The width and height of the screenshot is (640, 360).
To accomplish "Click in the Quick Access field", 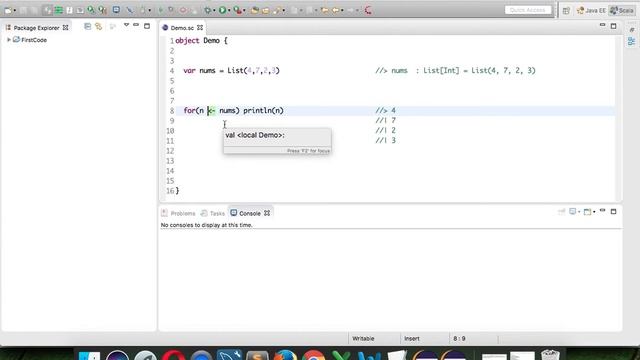I will [528, 10].
